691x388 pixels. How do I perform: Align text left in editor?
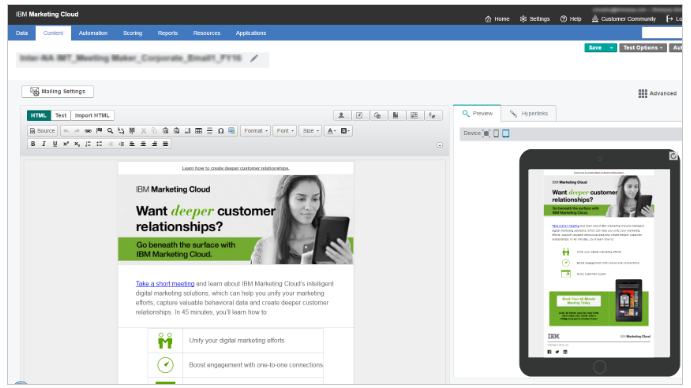(132, 144)
